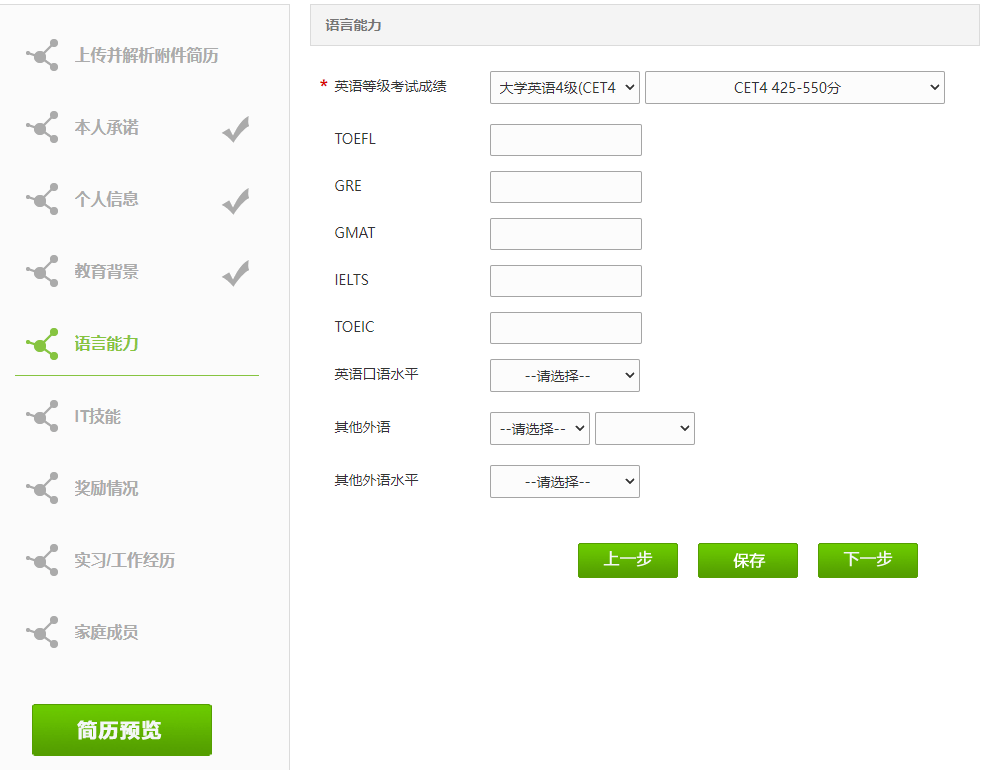The width and height of the screenshot is (990, 770).
Task: Click the checkmark icon beside 教育背景
Action: pos(235,272)
